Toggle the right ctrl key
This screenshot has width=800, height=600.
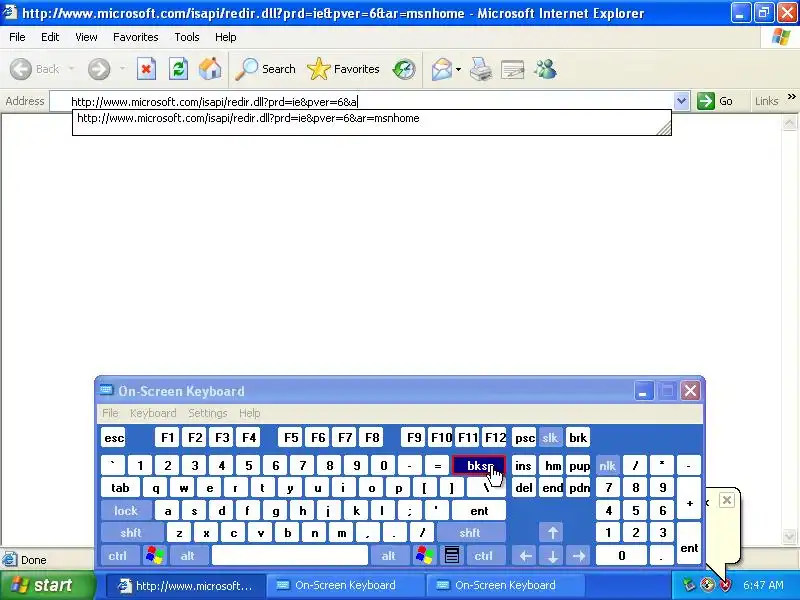pos(484,556)
